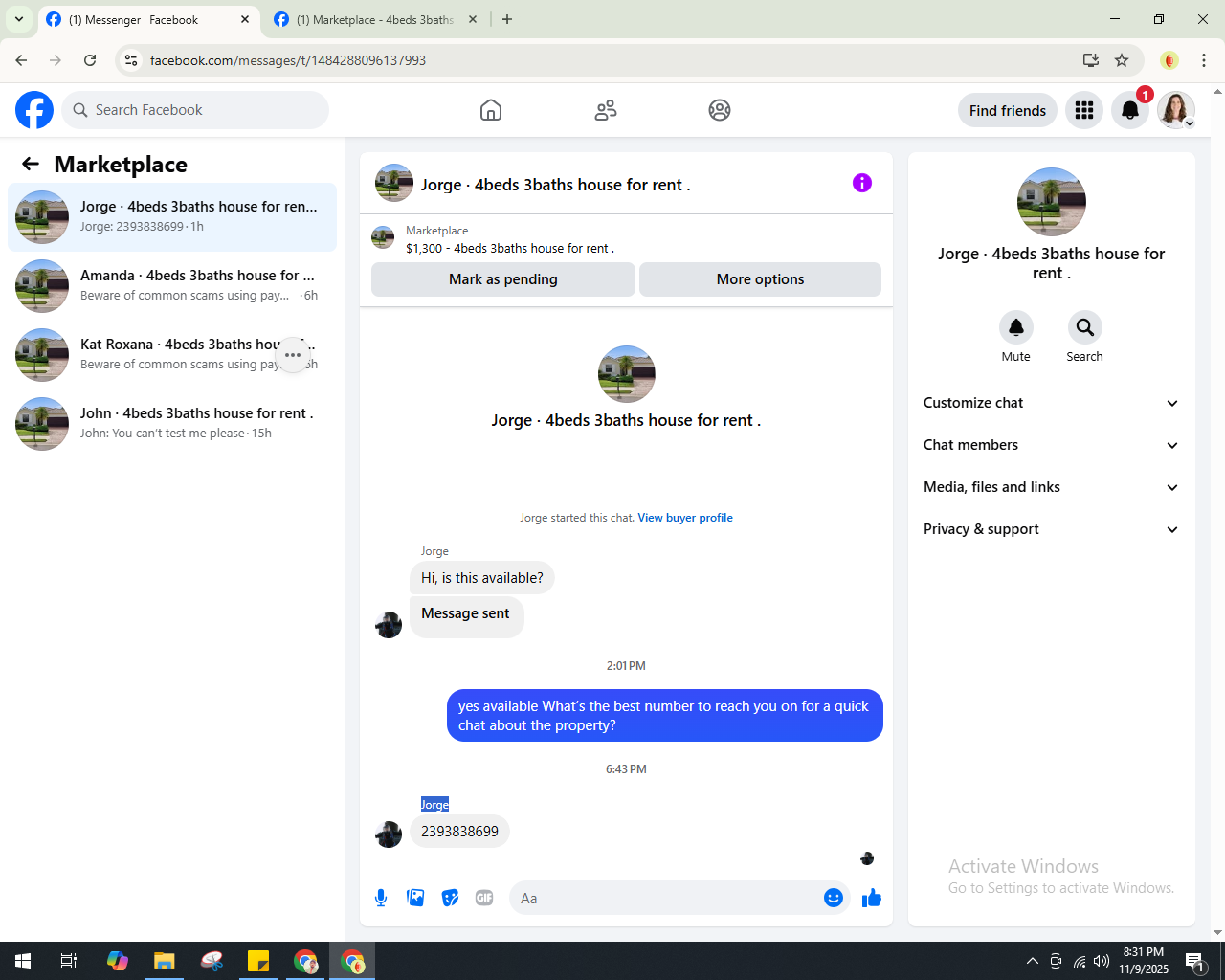Image resolution: width=1225 pixels, height=980 pixels.
Task: Open Sticky Notes from the taskbar
Action: [258, 961]
